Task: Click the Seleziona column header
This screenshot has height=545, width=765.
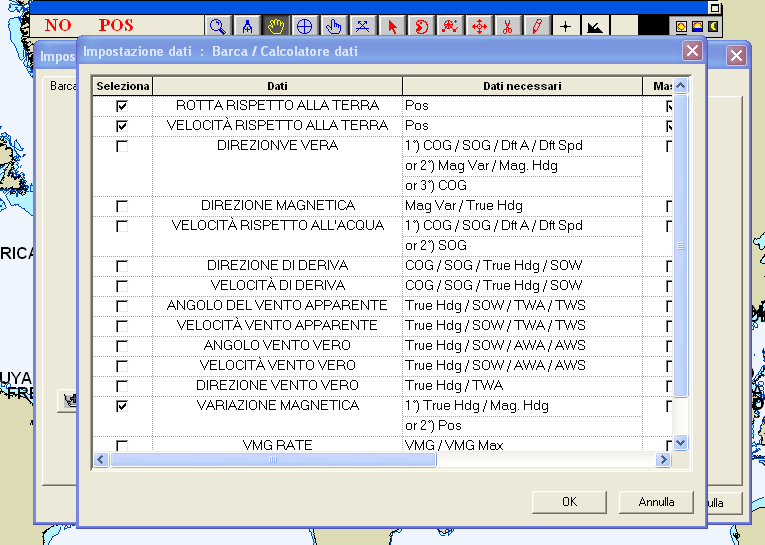Action: coord(122,86)
